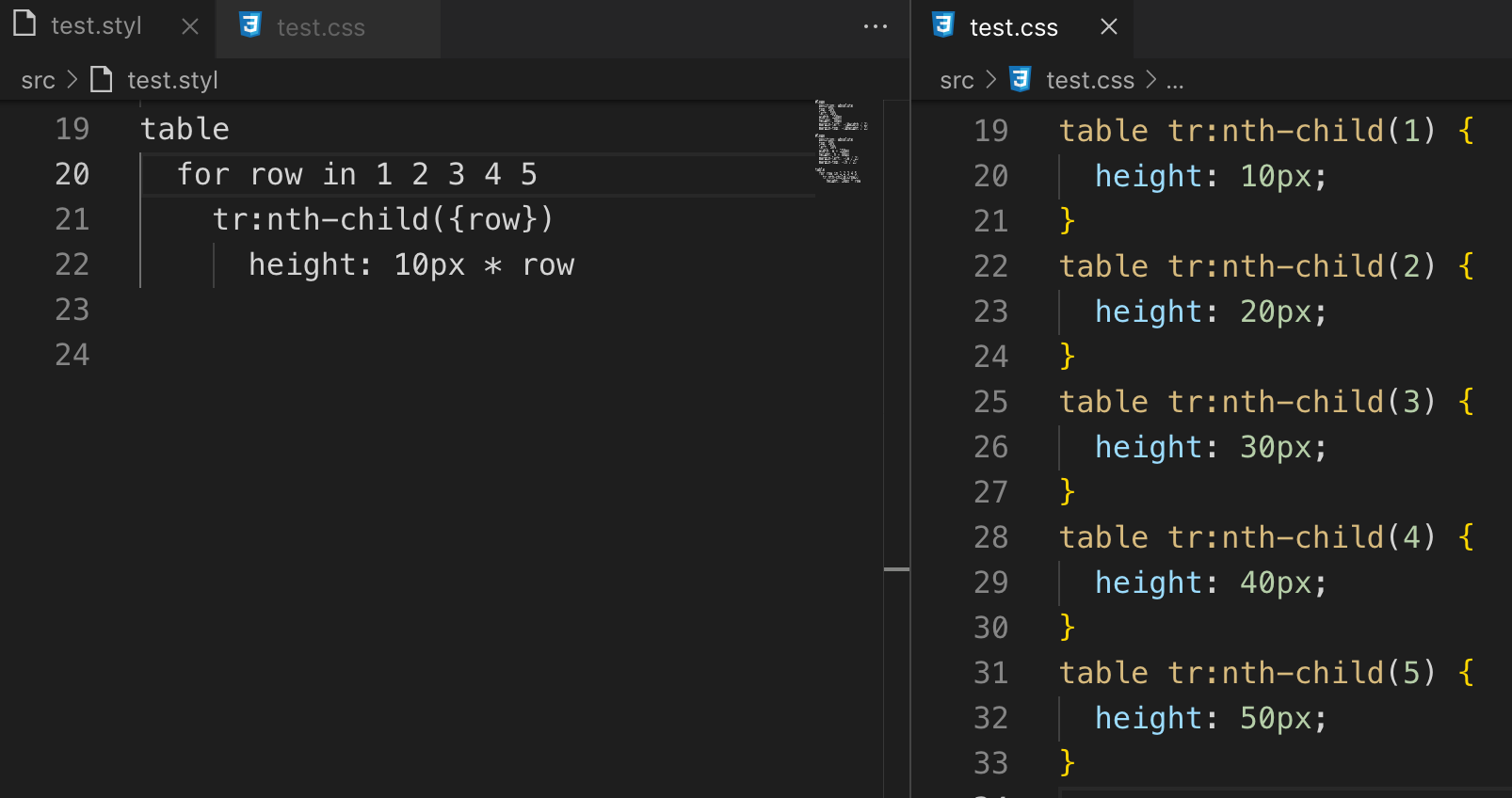Click the CSS icon in right breadcrumb
The height and width of the screenshot is (798, 1512).
(1021, 80)
